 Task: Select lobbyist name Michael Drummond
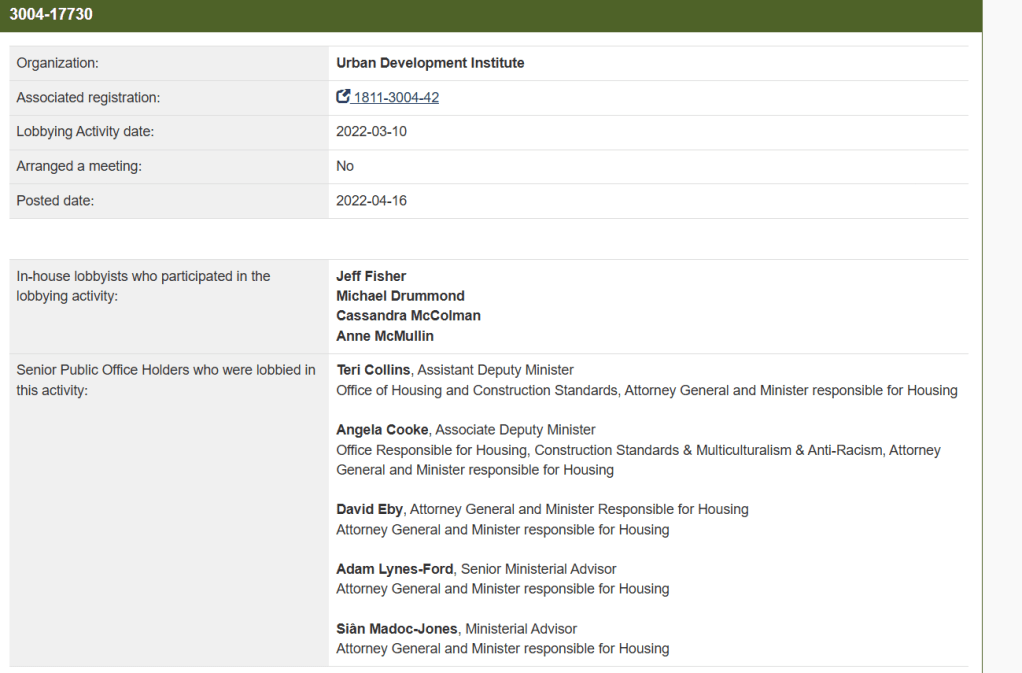pos(400,296)
